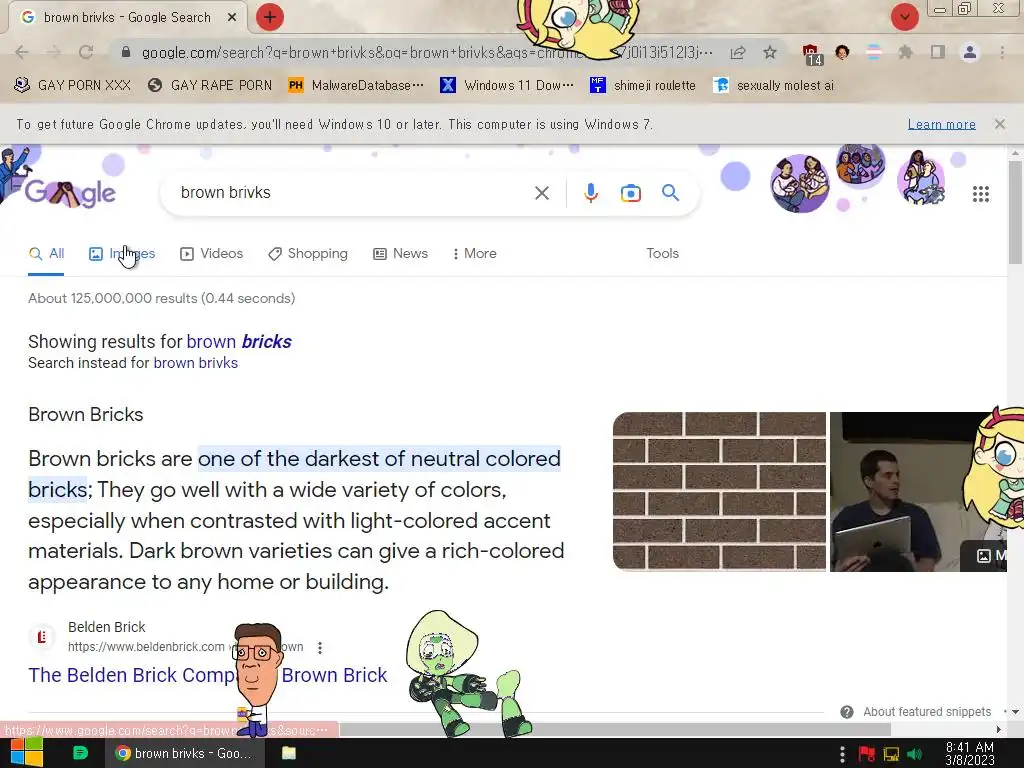Open the shimeji roulette bookmark
Viewport: 1024px width, 768px height.
tap(643, 86)
